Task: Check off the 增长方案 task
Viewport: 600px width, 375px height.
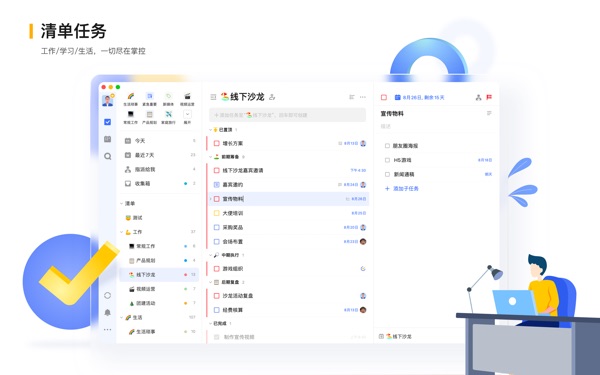Action: [x=217, y=143]
